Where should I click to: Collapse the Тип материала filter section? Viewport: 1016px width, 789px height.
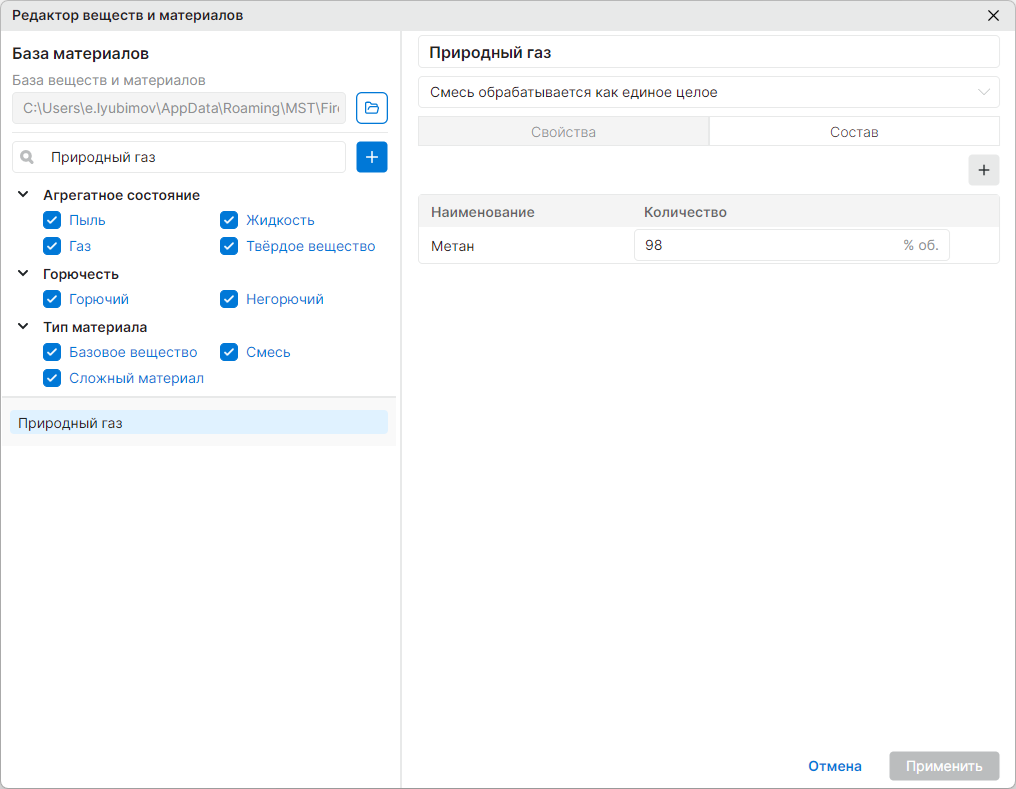point(23,326)
